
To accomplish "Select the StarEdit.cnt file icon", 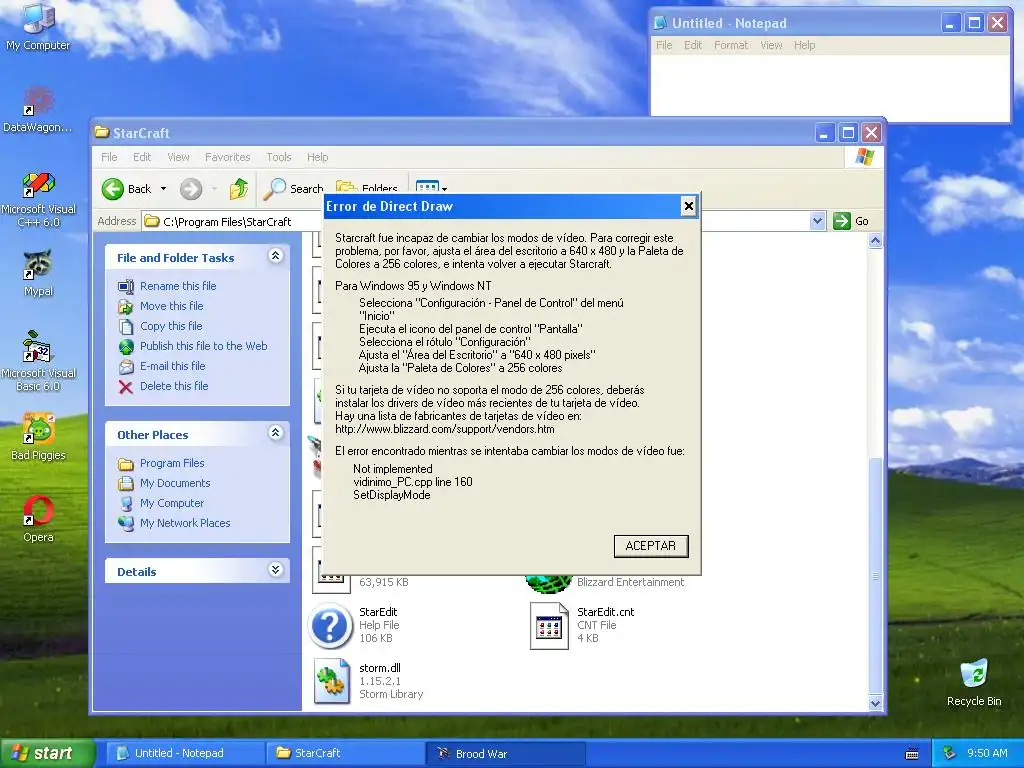I will 549,625.
